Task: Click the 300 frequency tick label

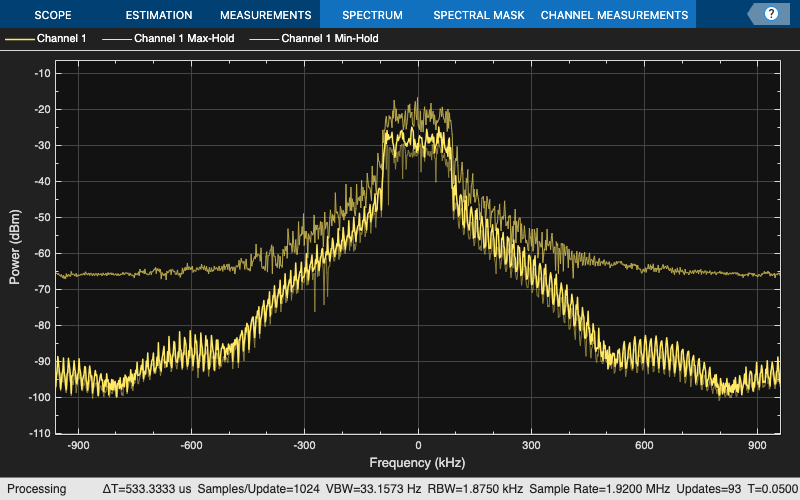Action: [x=531, y=445]
